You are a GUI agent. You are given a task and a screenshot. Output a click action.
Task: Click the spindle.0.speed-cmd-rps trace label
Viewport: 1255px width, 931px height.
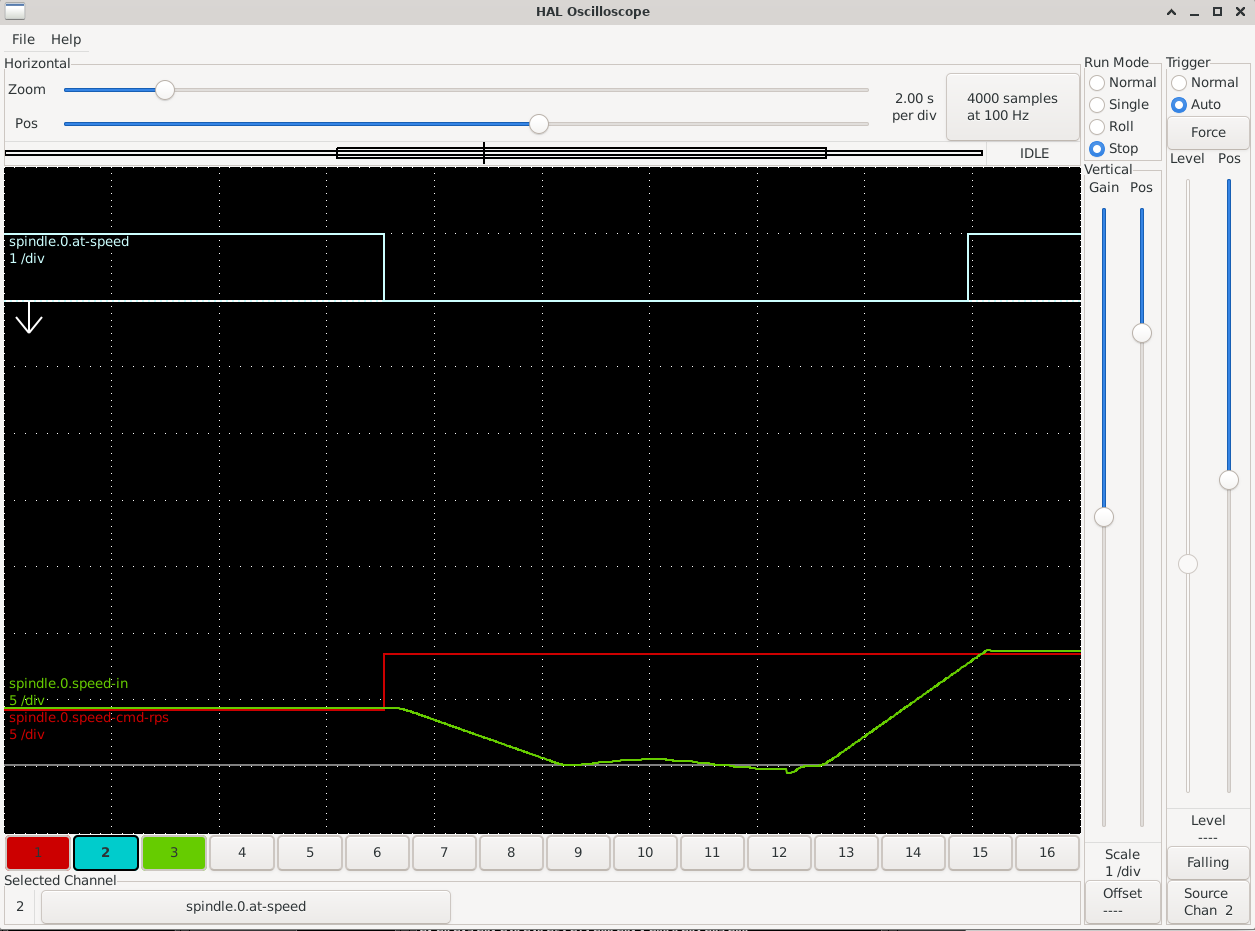(x=89, y=717)
